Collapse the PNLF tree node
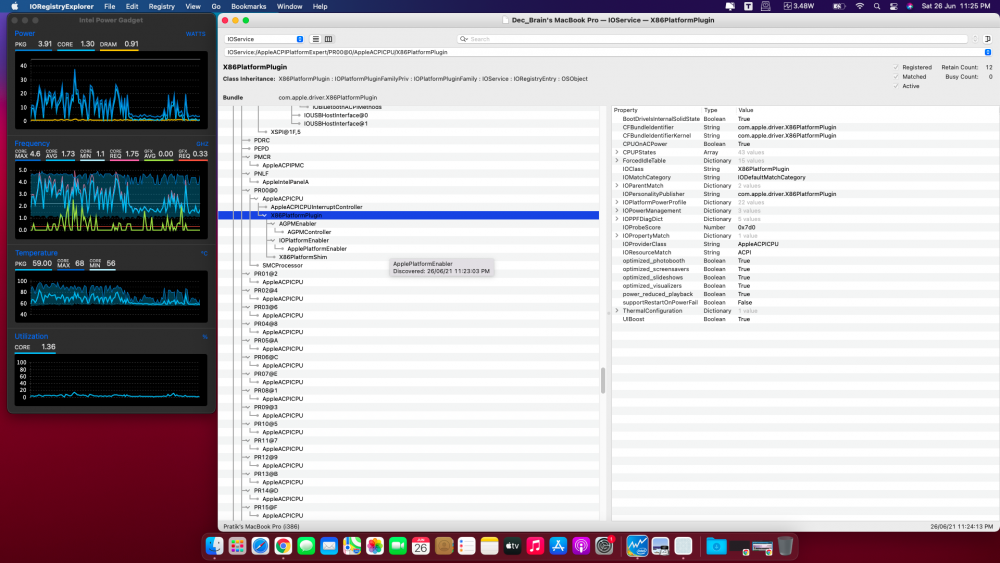1000x563 pixels. 247,173
